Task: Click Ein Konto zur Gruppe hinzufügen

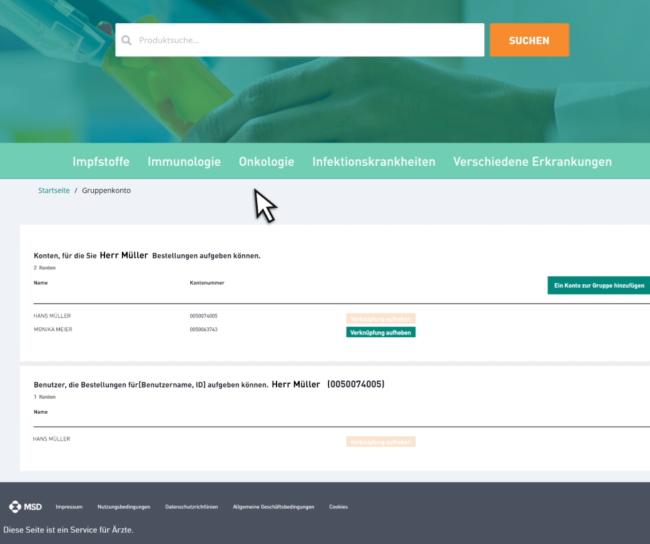Action: (597, 285)
